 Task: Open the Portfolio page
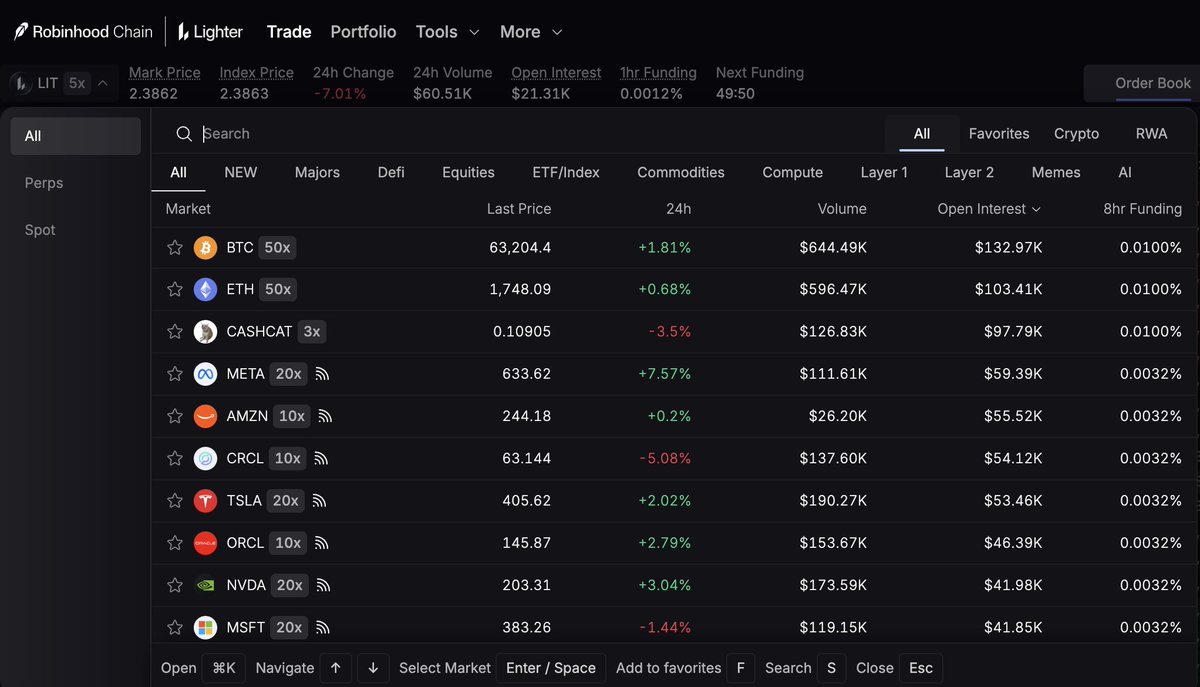tap(363, 32)
